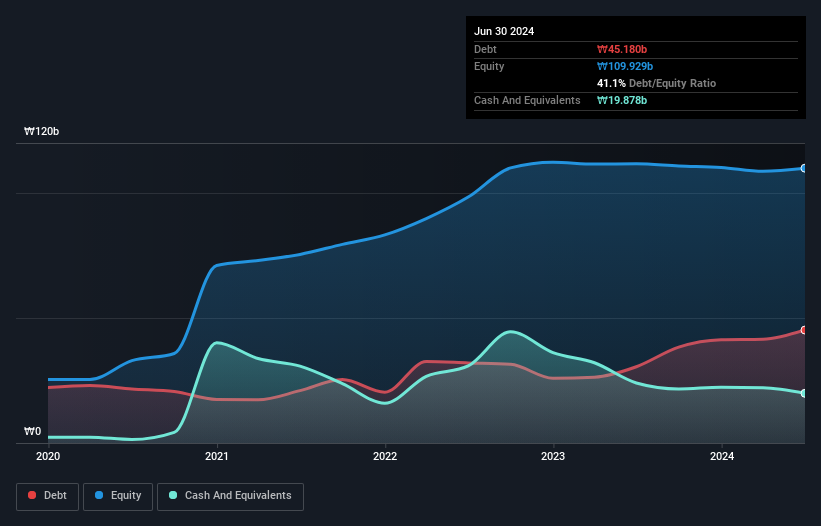Image resolution: width=821 pixels, height=526 pixels.
Task: Select the 2022 x-axis label
Action: tap(385, 456)
